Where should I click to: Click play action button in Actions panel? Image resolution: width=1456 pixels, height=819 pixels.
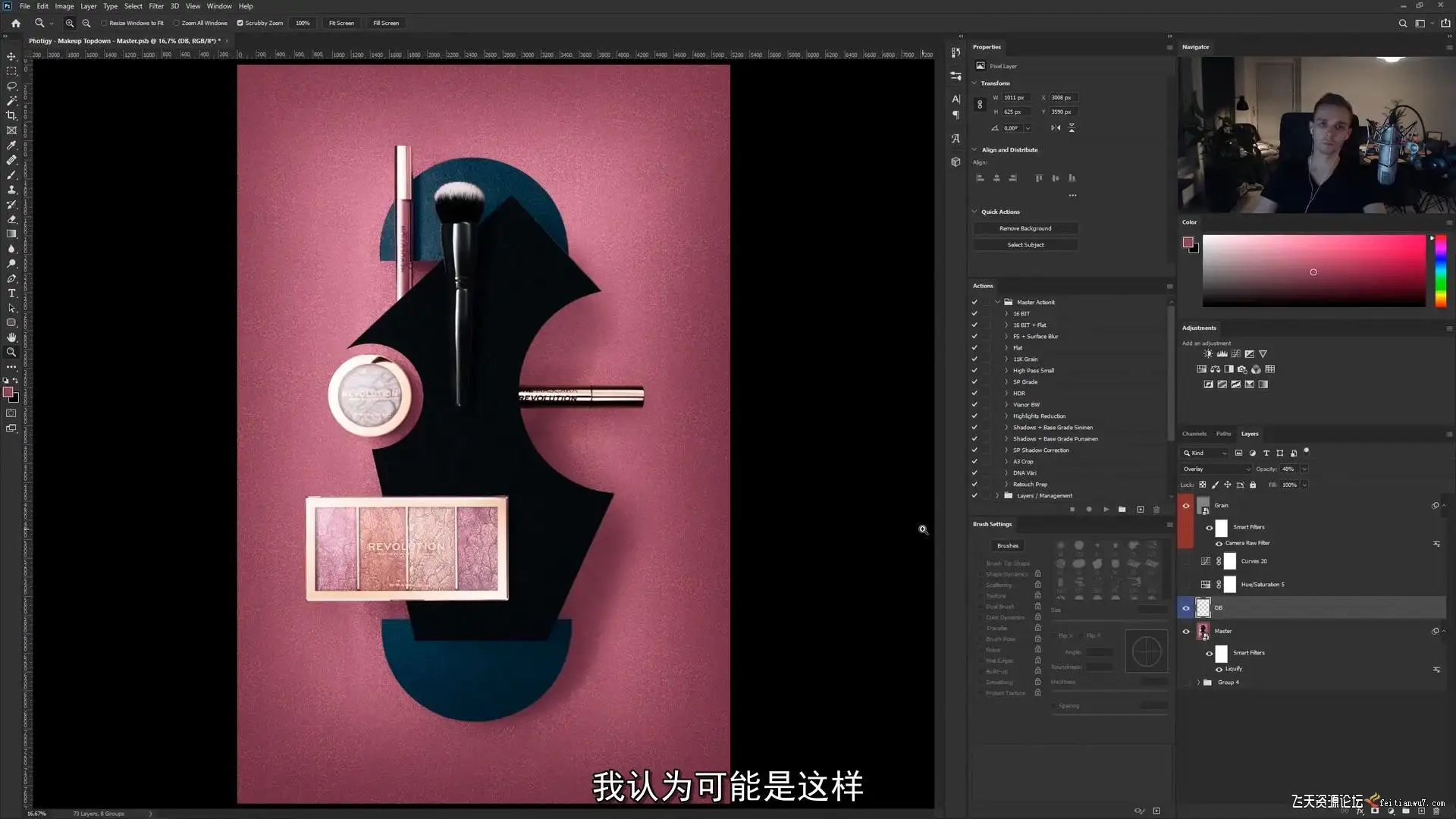point(1106,510)
